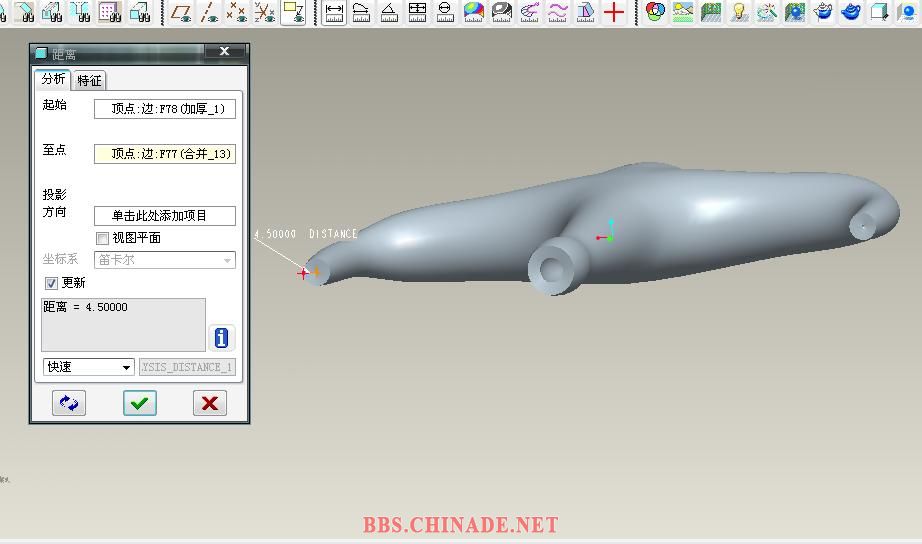Select the 分析 tab
This screenshot has height=544, width=922.
pos(52,79)
